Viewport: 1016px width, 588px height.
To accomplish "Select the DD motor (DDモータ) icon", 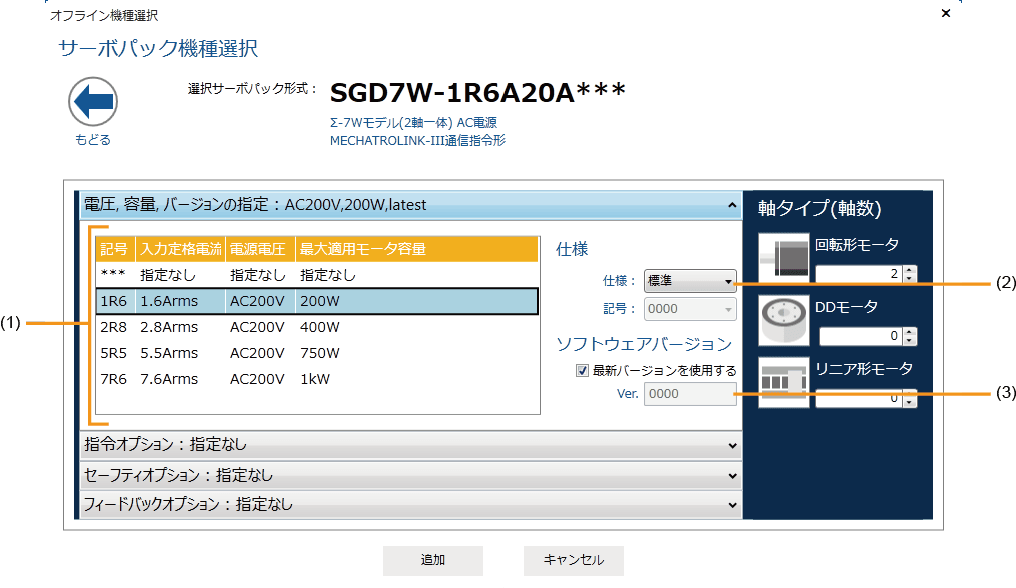I will pos(783,321).
